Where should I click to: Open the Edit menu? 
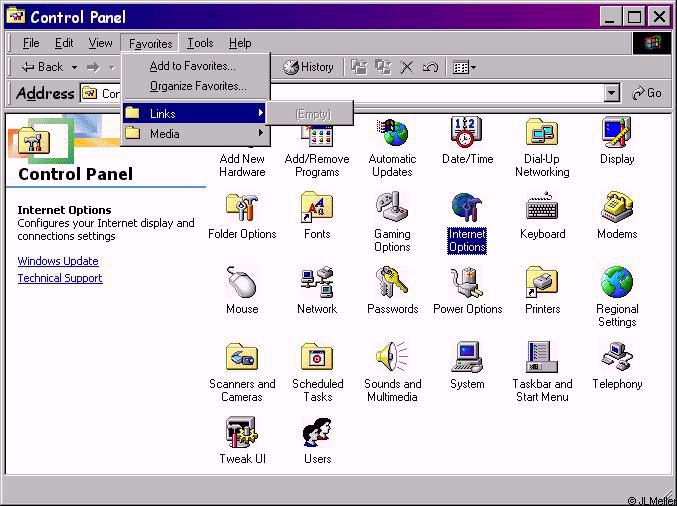click(64, 43)
